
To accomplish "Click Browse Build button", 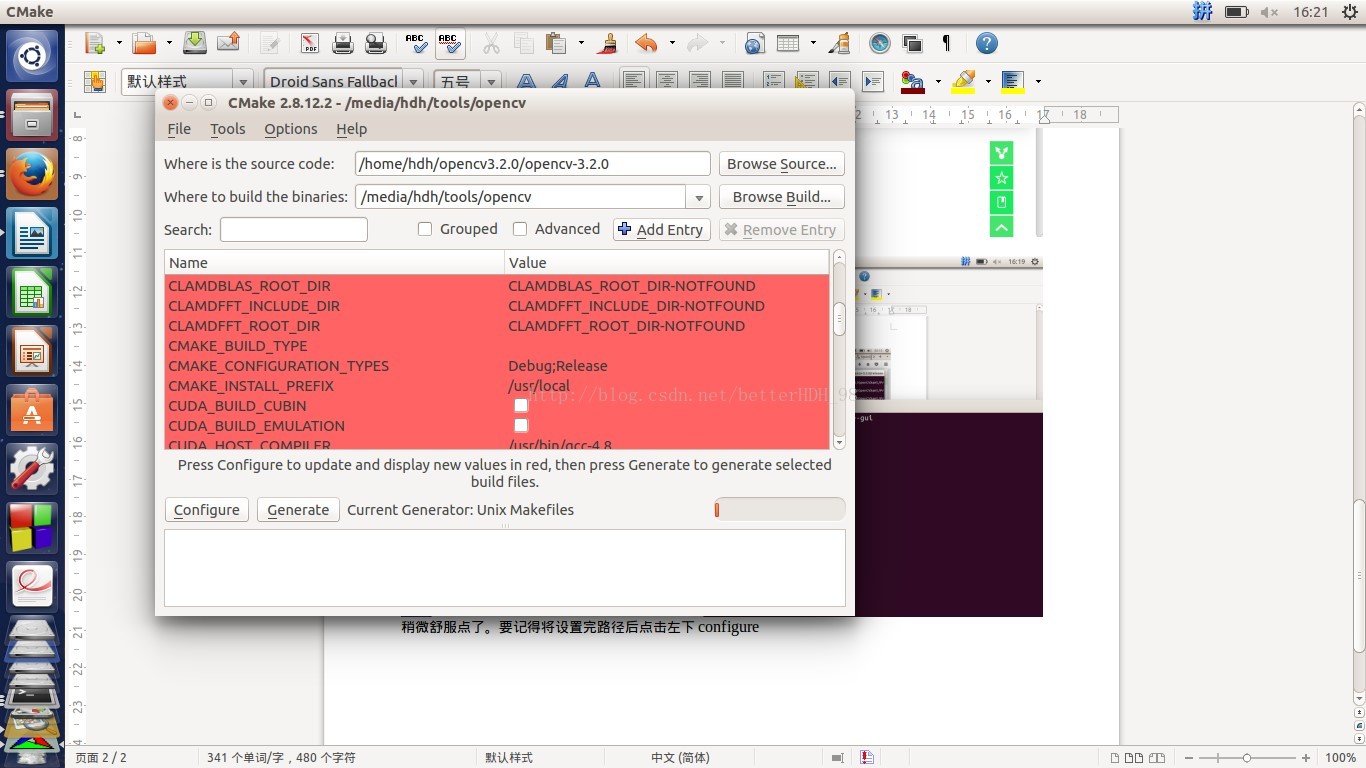I will (x=781, y=197).
